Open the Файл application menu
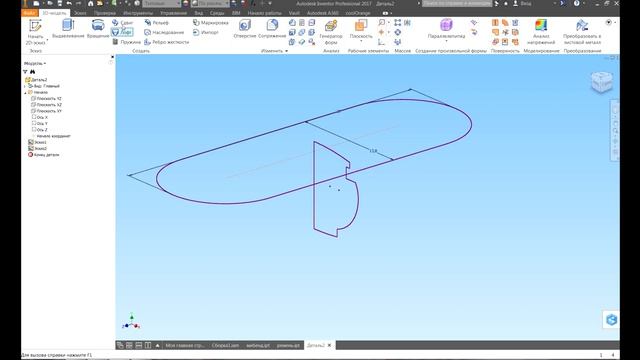 click(29, 13)
